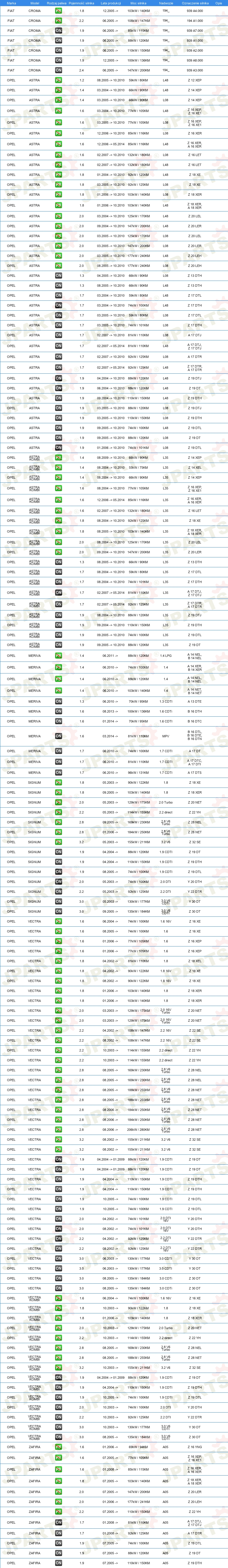Select the 1.2 capacity cell in Opel Astra row
Image resolution: width=228 pixels, height=1568 pixels.
(81, 80)
